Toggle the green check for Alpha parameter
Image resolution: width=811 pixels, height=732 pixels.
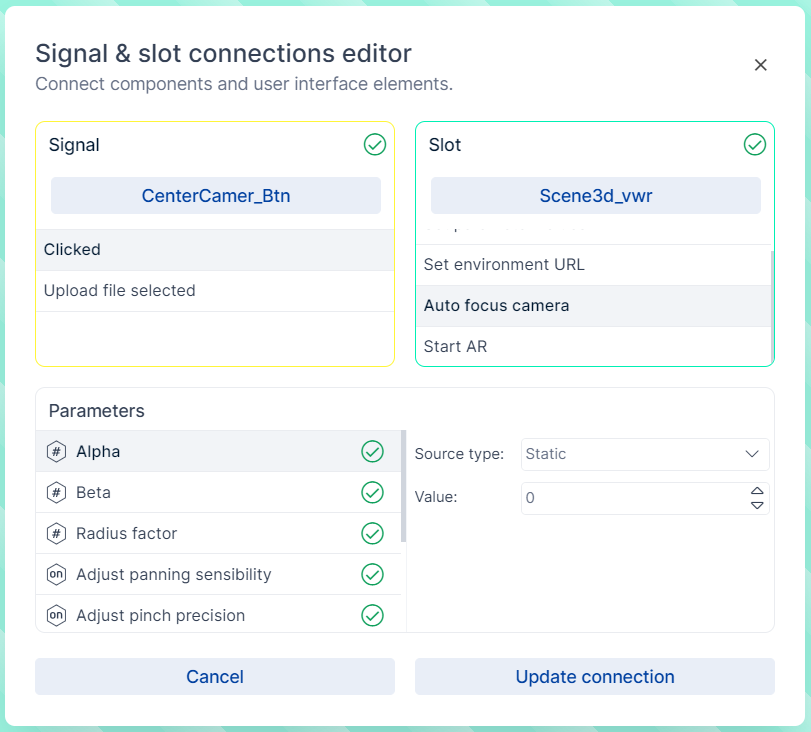(x=372, y=452)
